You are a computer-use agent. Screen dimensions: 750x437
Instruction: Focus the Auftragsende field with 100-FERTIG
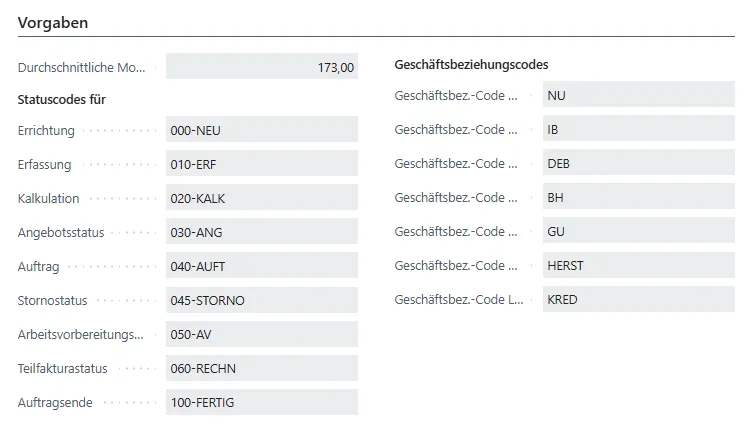coord(262,402)
